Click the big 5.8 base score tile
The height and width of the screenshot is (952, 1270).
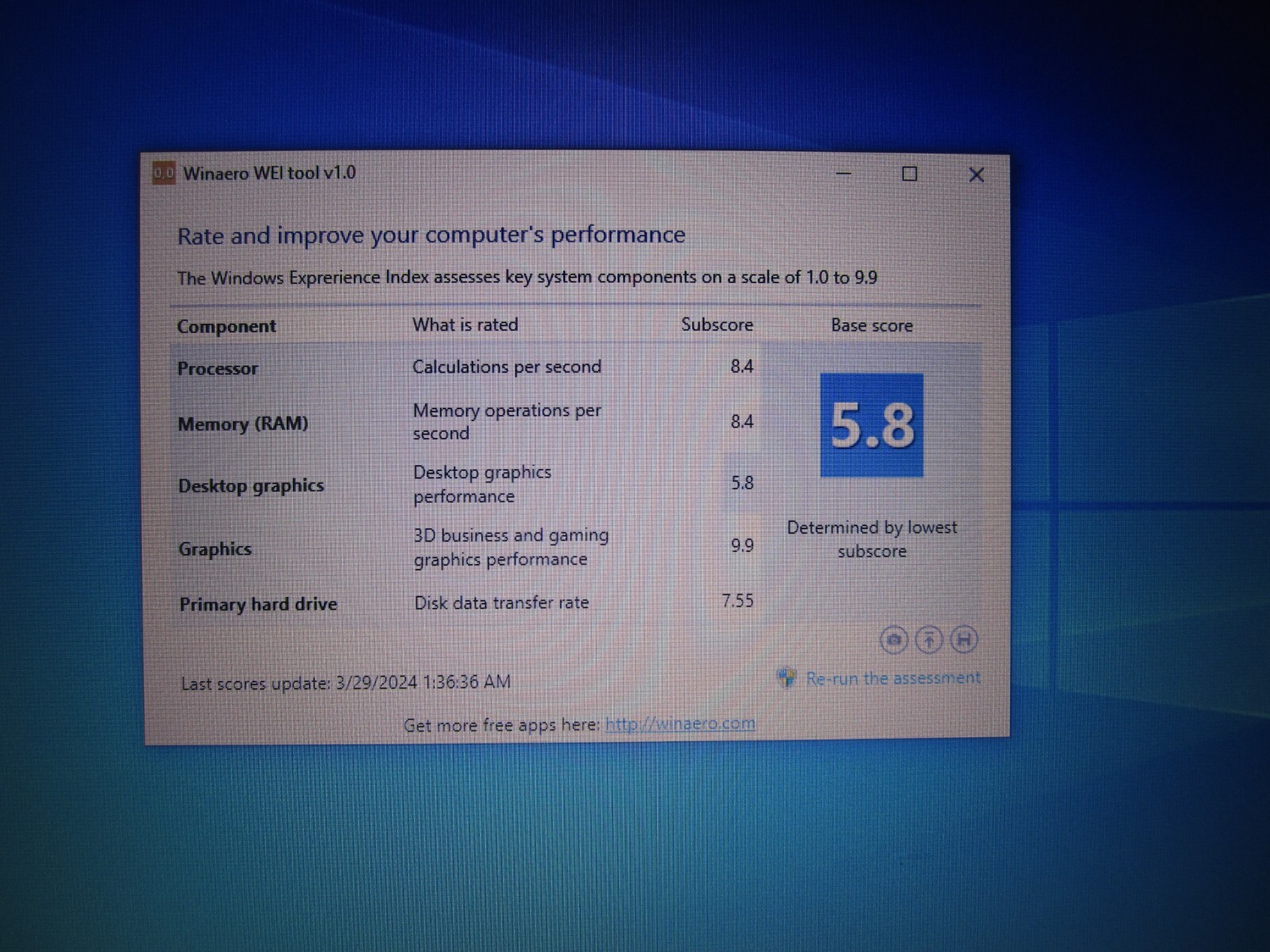pos(872,425)
